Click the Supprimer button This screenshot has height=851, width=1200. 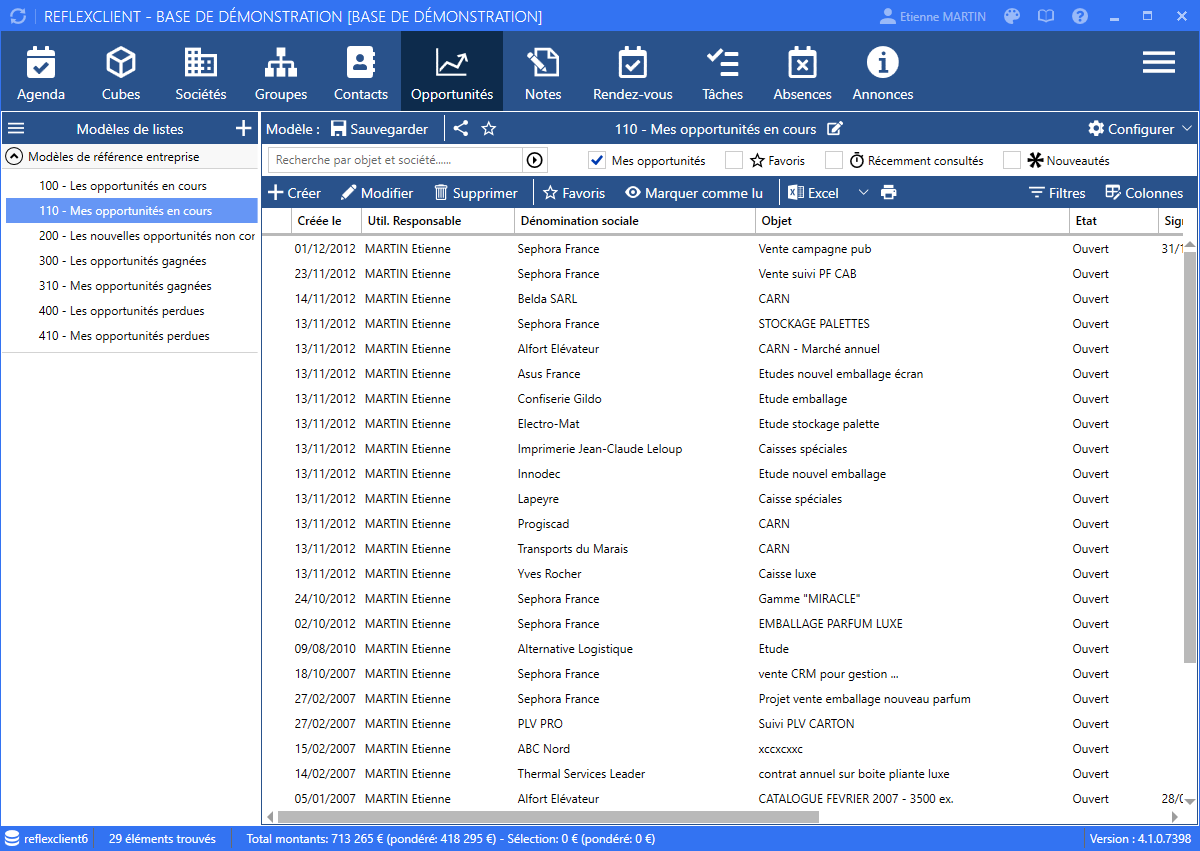(x=475, y=192)
